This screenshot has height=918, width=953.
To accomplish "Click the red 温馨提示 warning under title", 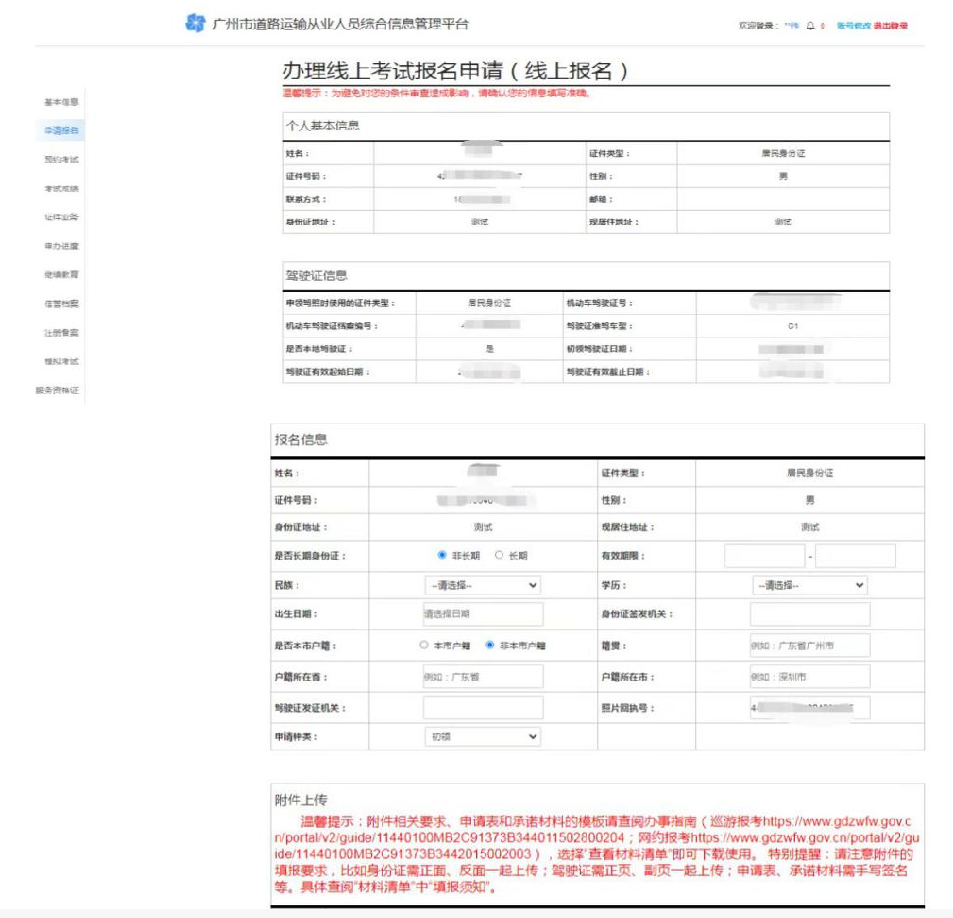I will [436, 93].
